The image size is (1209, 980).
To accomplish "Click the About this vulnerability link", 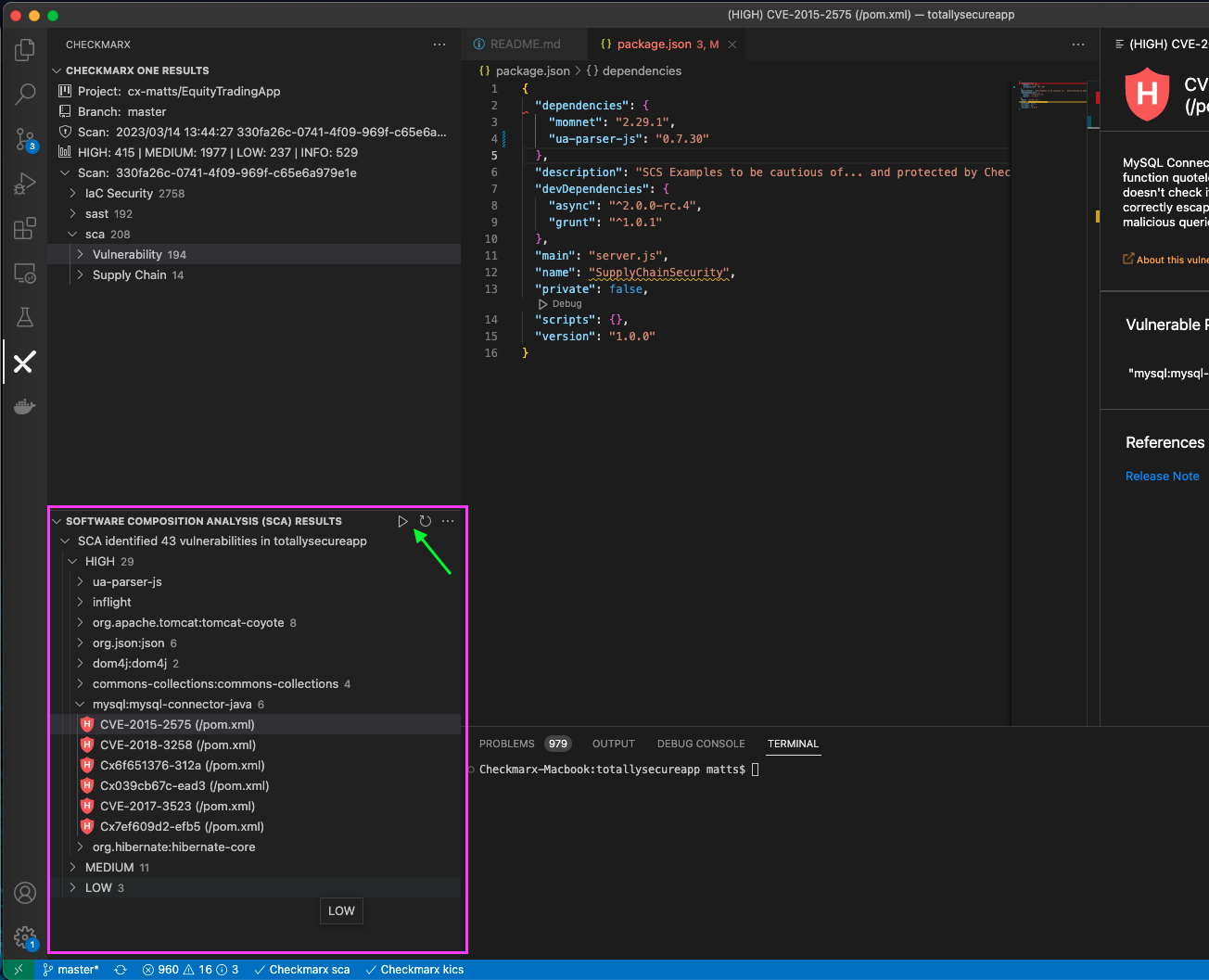I will coord(1166,260).
